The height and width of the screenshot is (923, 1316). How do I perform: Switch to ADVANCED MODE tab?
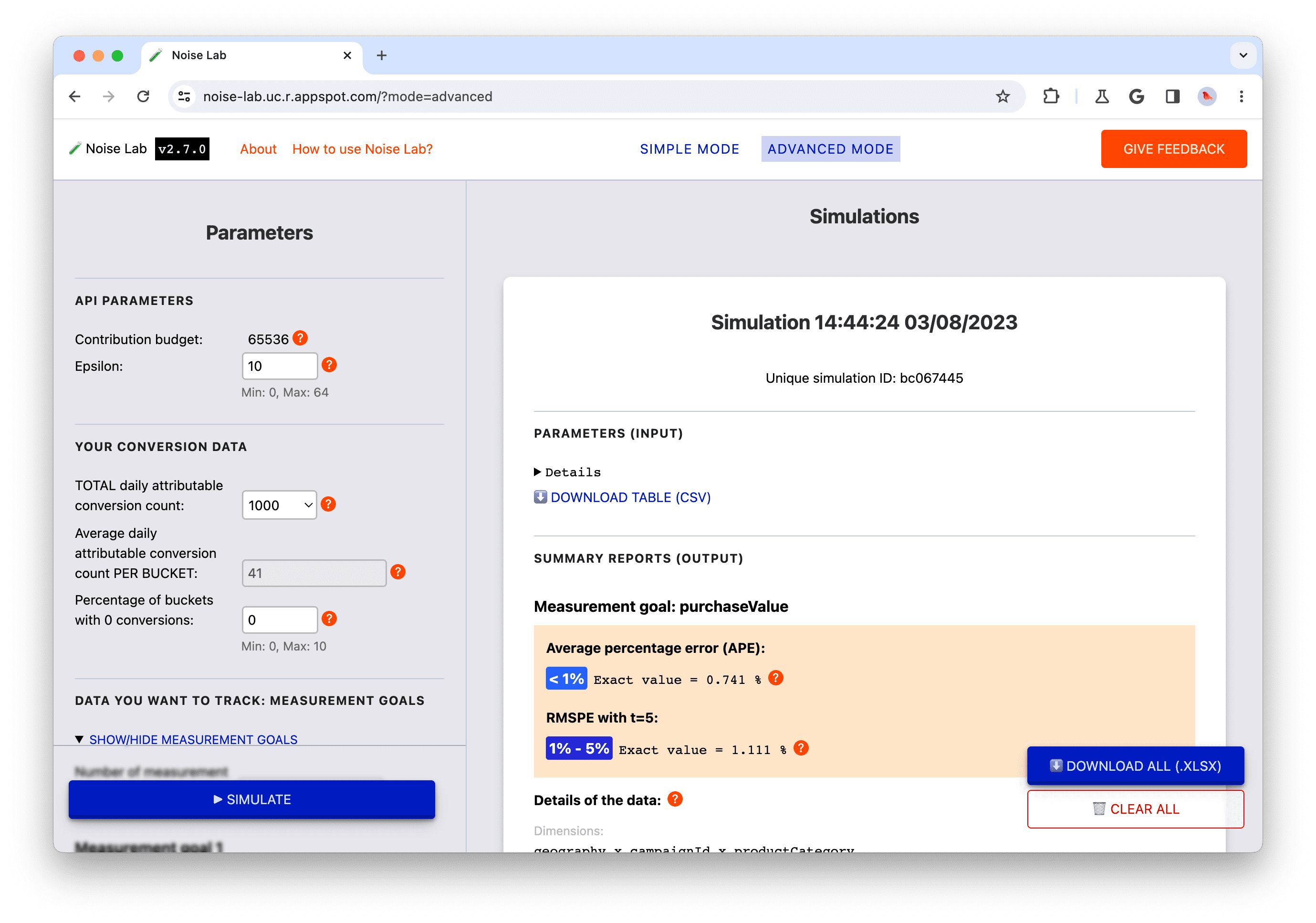[831, 149]
